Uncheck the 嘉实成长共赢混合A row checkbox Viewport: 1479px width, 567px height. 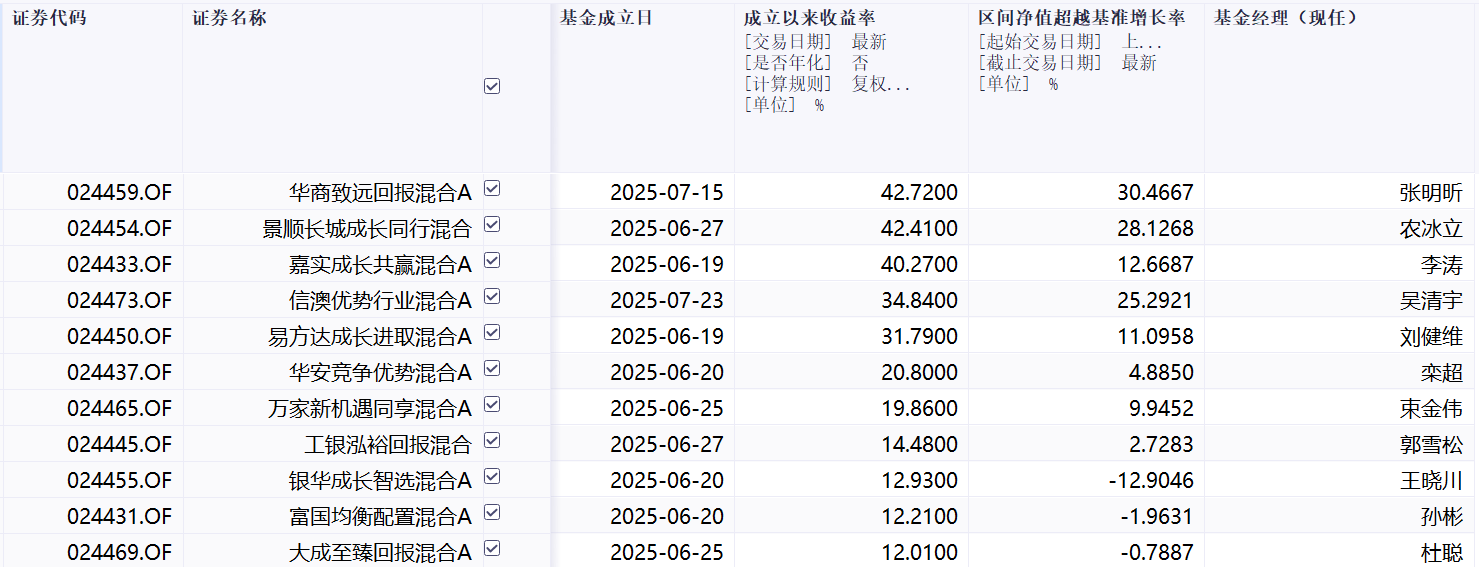tap(492, 261)
